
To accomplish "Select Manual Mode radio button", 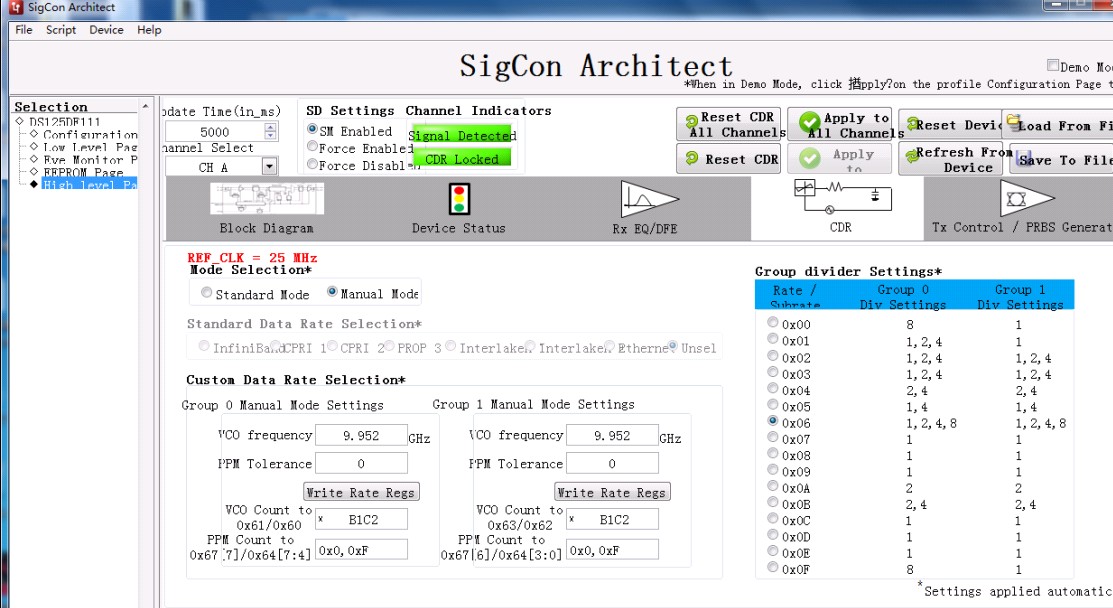I will tap(331, 292).
